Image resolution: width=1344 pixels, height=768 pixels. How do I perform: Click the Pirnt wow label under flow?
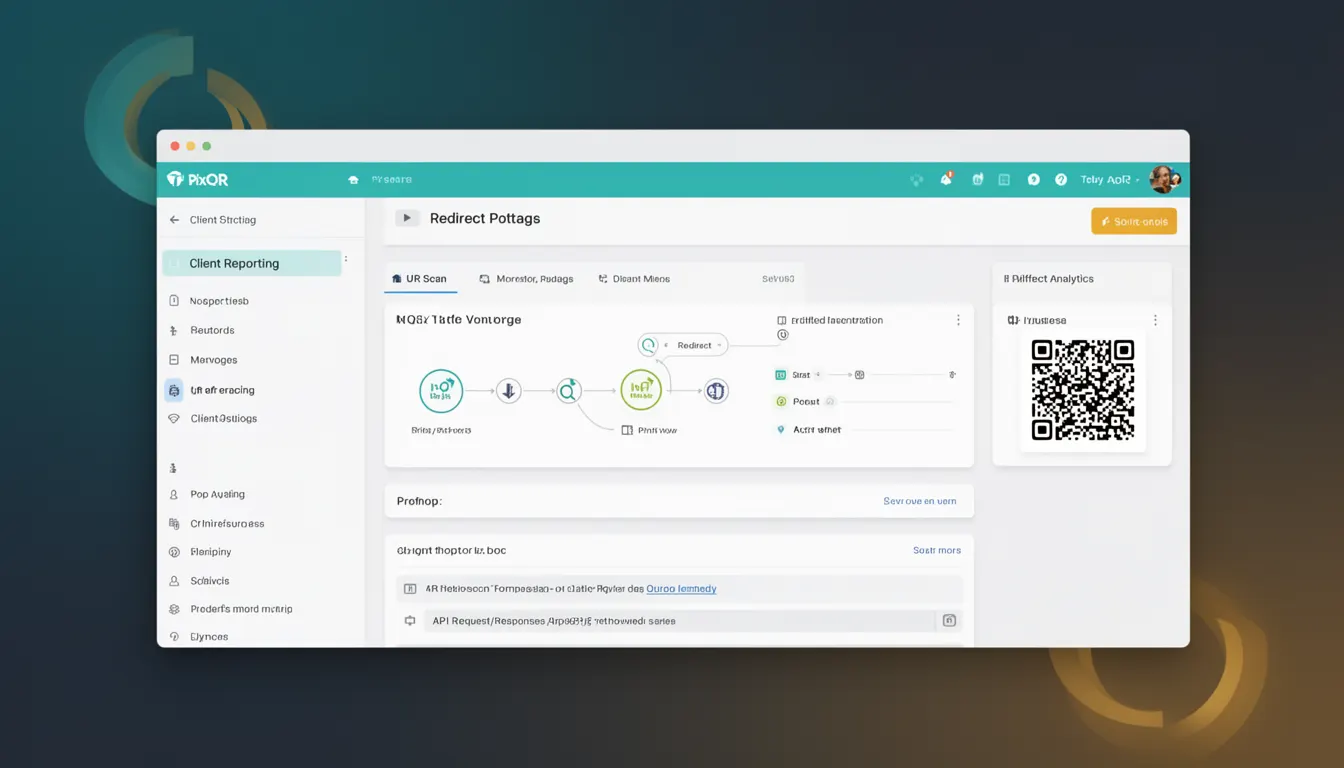[x=649, y=430]
